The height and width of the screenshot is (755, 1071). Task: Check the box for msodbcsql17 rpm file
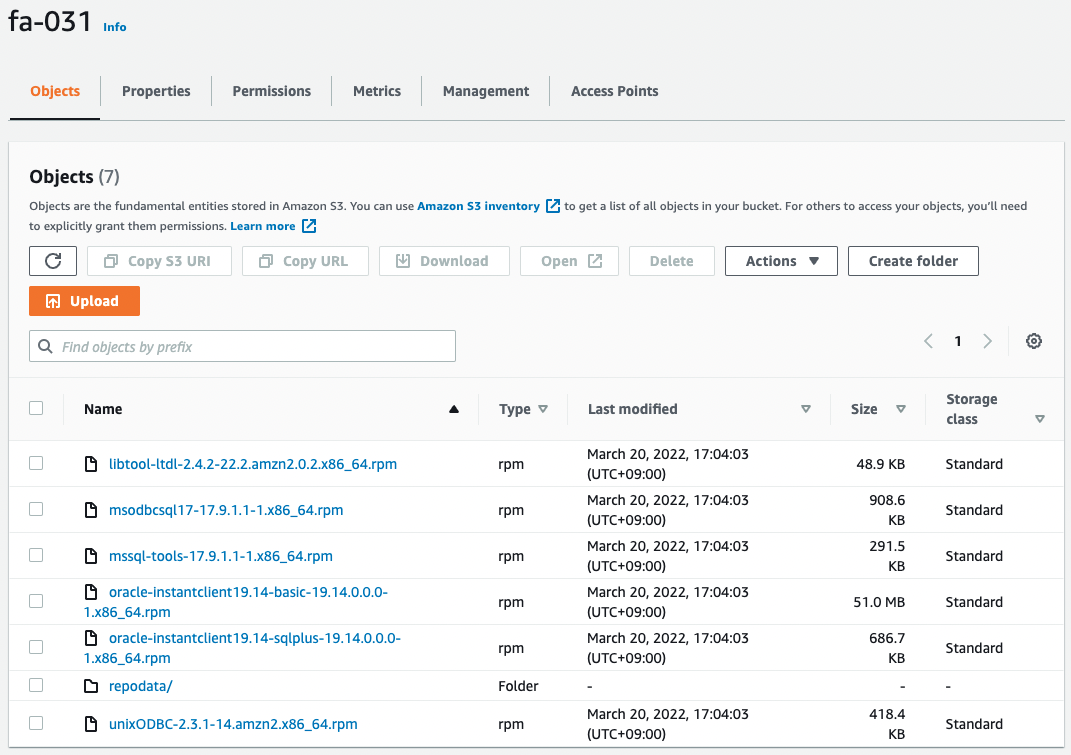36,509
